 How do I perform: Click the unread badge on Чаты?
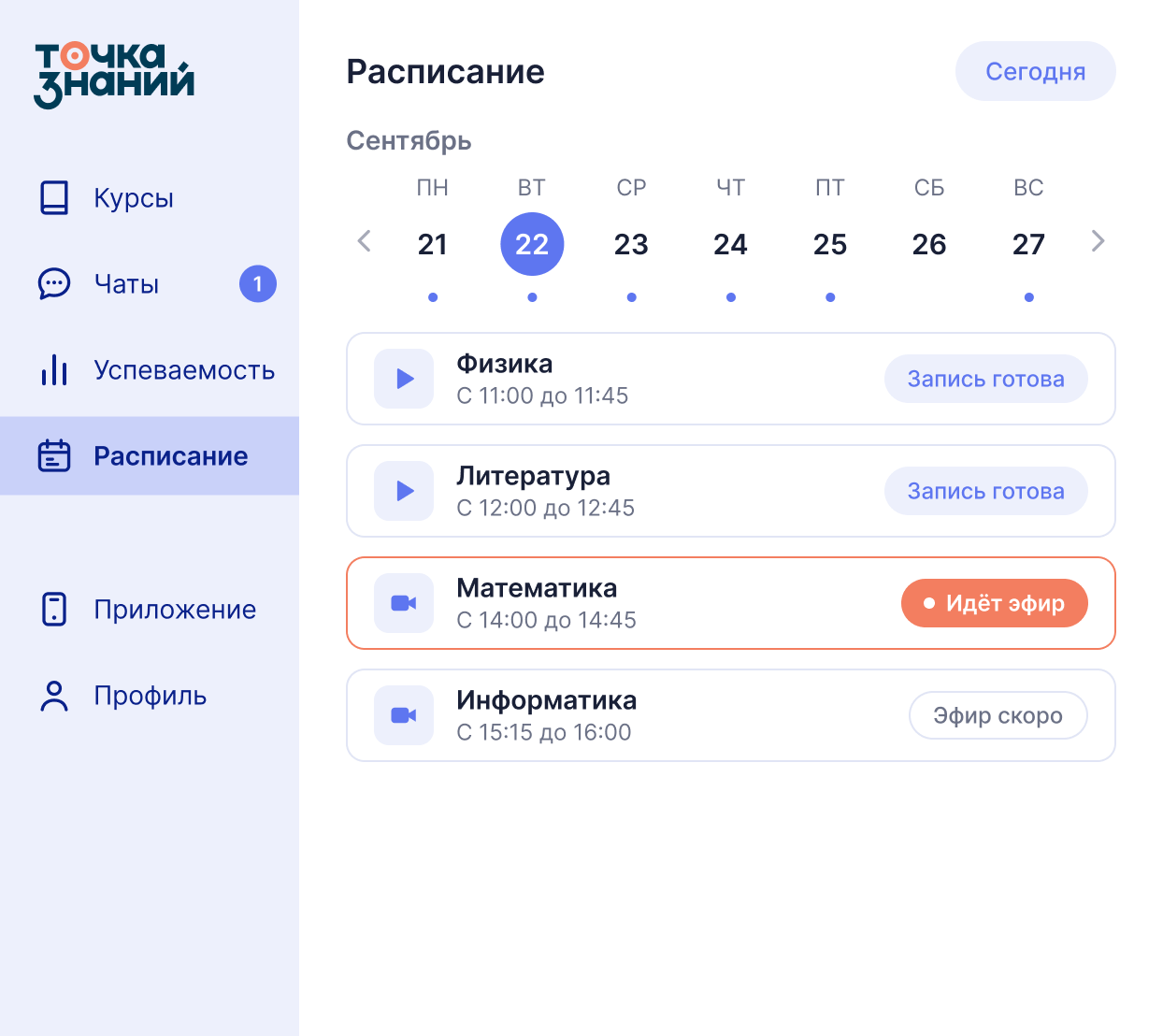(258, 284)
